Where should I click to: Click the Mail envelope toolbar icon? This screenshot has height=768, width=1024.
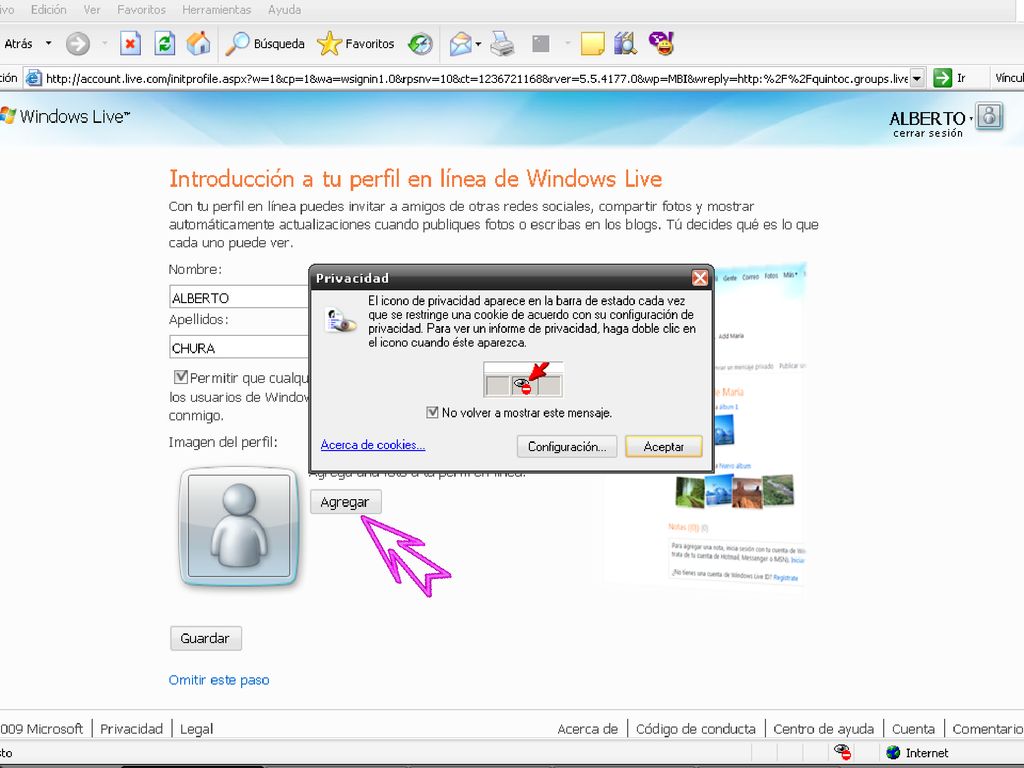click(460, 44)
